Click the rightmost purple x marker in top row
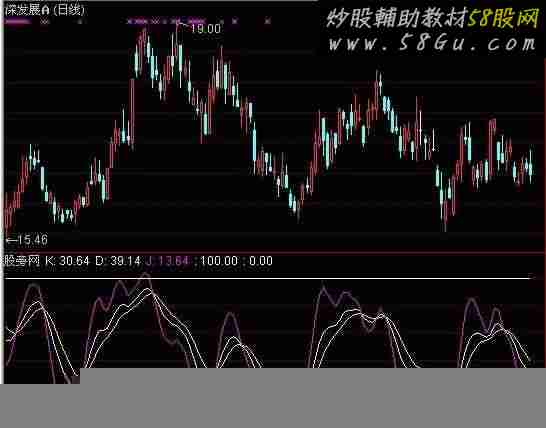The image size is (546, 428). [x=267, y=22]
